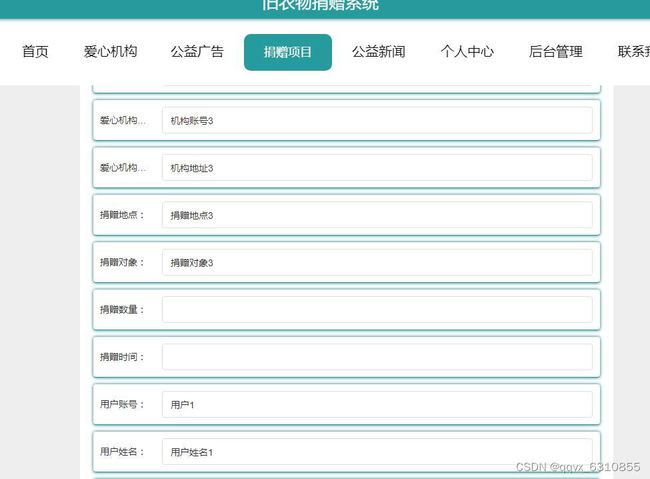Click the 爱心机构 label beside 机构账号3
The image size is (650, 479).
coord(123,120)
